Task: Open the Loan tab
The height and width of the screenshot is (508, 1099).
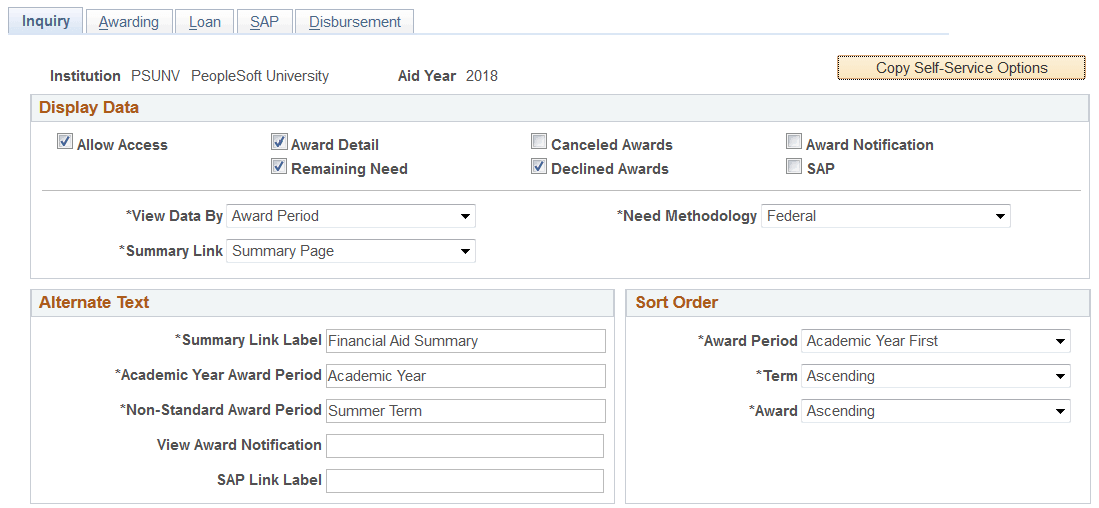Action: pyautogui.click(x=205, y=22)
